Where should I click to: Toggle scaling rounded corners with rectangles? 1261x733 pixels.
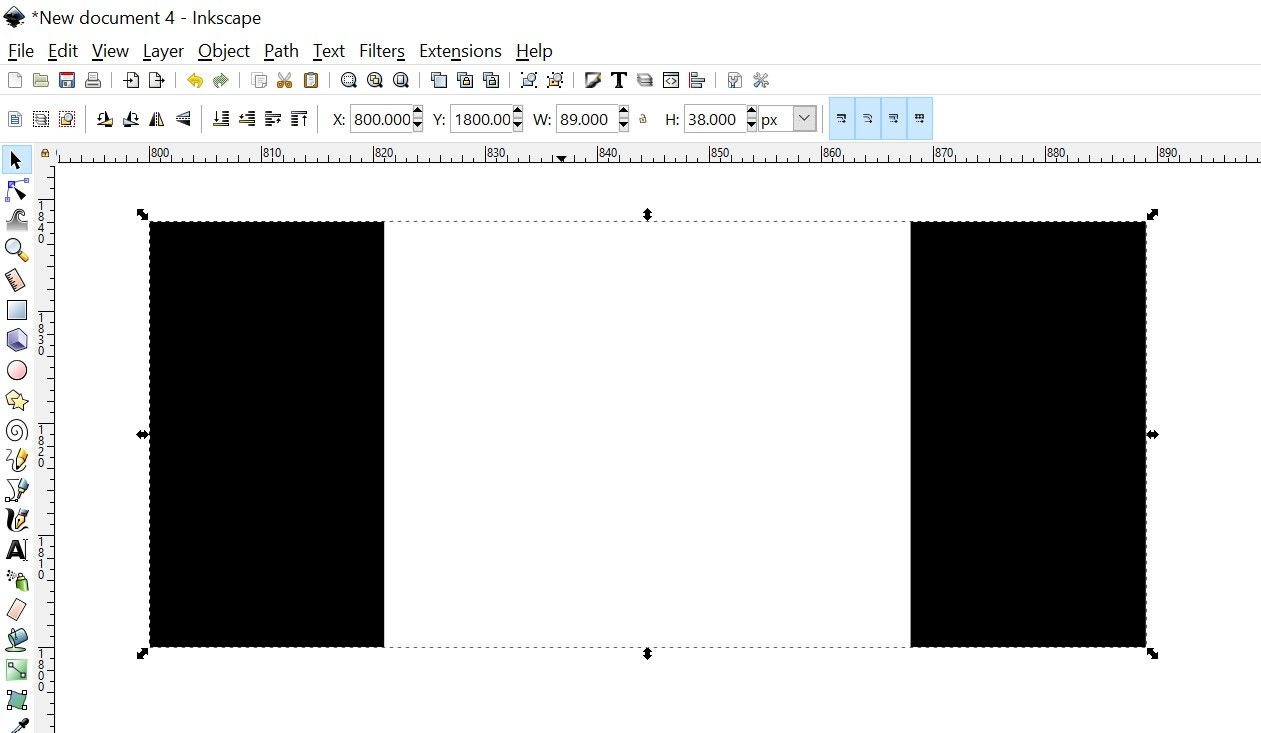click(x=867, y=118)
